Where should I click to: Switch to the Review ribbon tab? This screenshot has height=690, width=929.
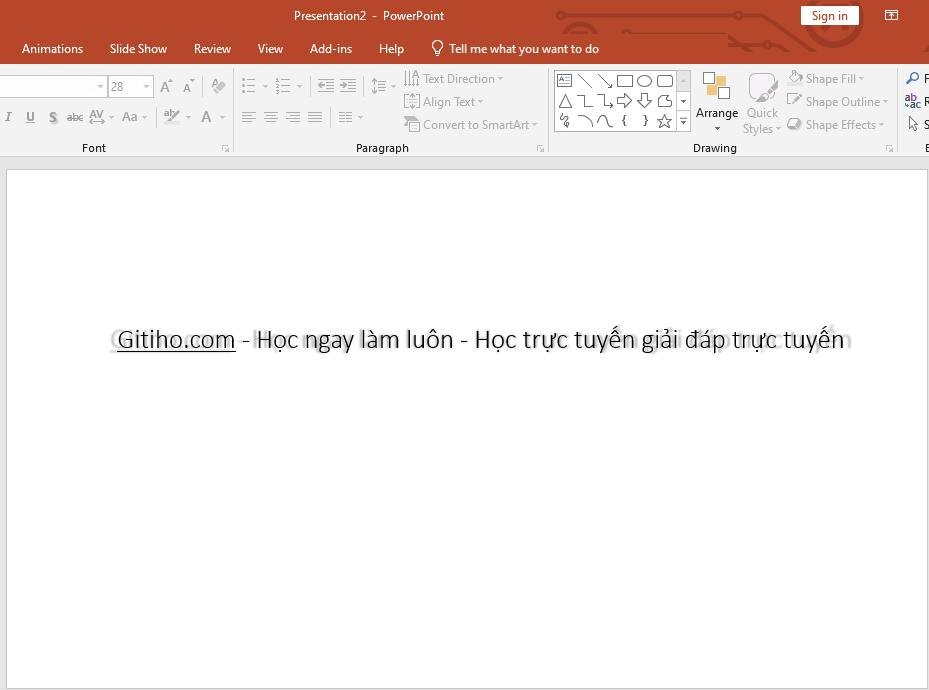click(x=212, y=48)
